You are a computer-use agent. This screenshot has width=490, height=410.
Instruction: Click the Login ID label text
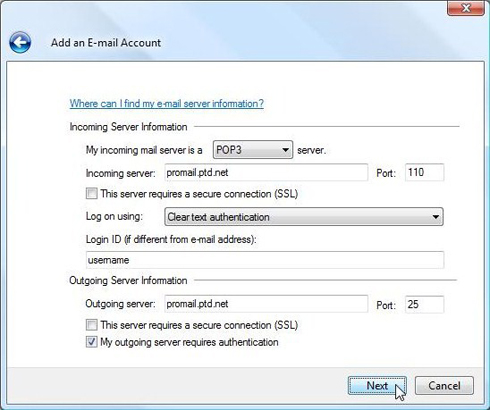pyautogui.click(x=171, y=239)
